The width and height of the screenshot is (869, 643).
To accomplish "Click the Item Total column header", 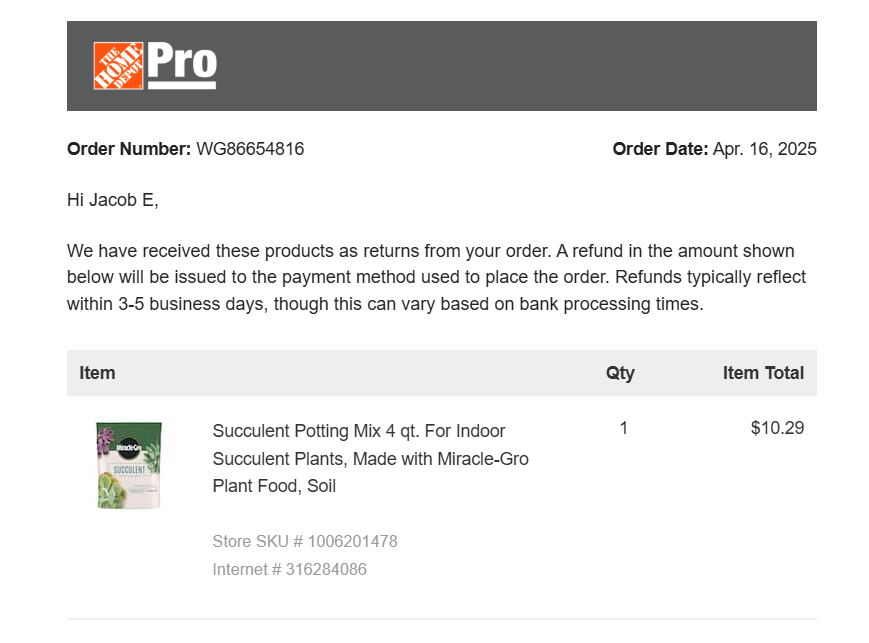I will click(x=763, y=373).
